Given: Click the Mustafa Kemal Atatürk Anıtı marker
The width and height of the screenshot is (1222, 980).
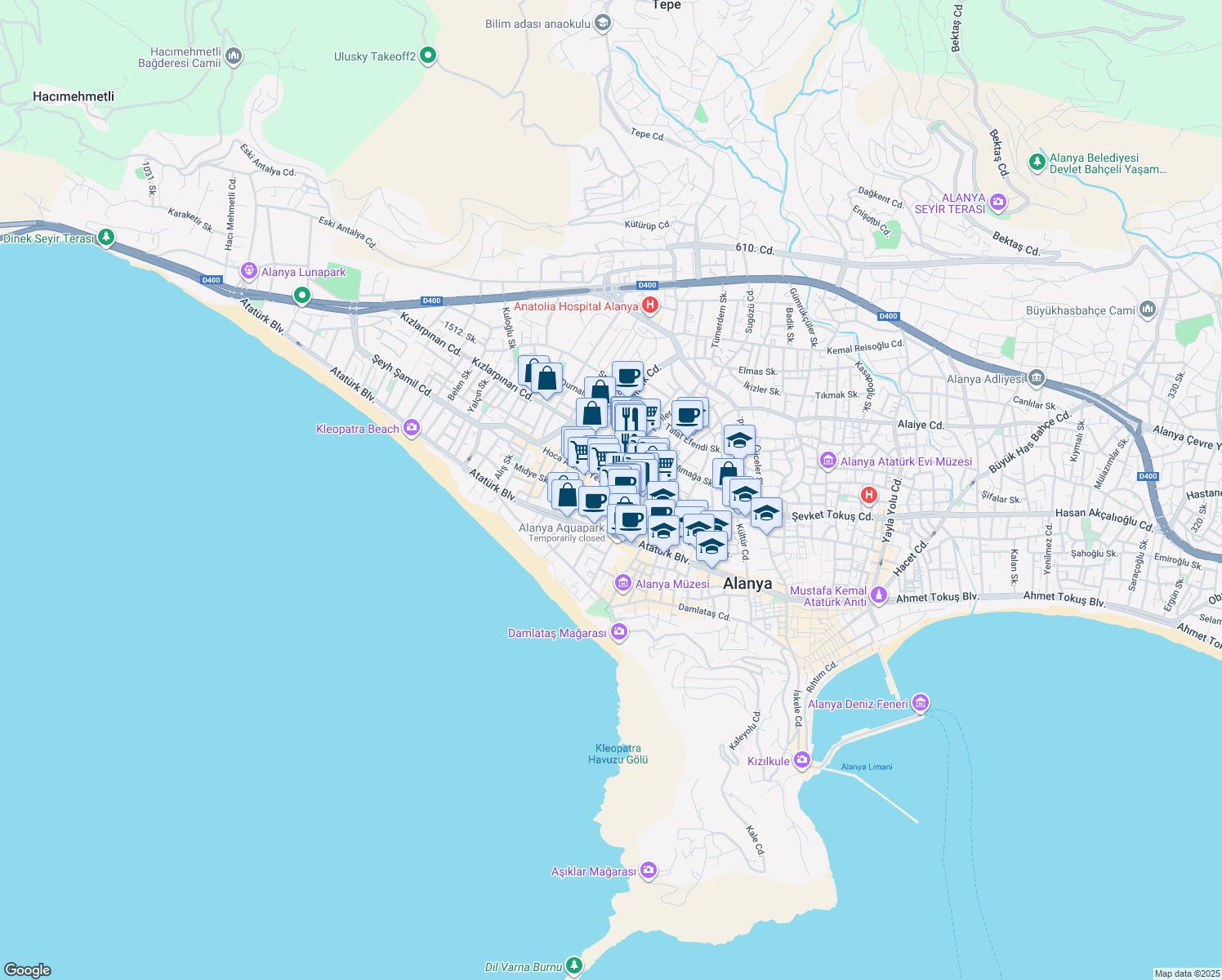Looking at the screenshot, I should 879,595.
